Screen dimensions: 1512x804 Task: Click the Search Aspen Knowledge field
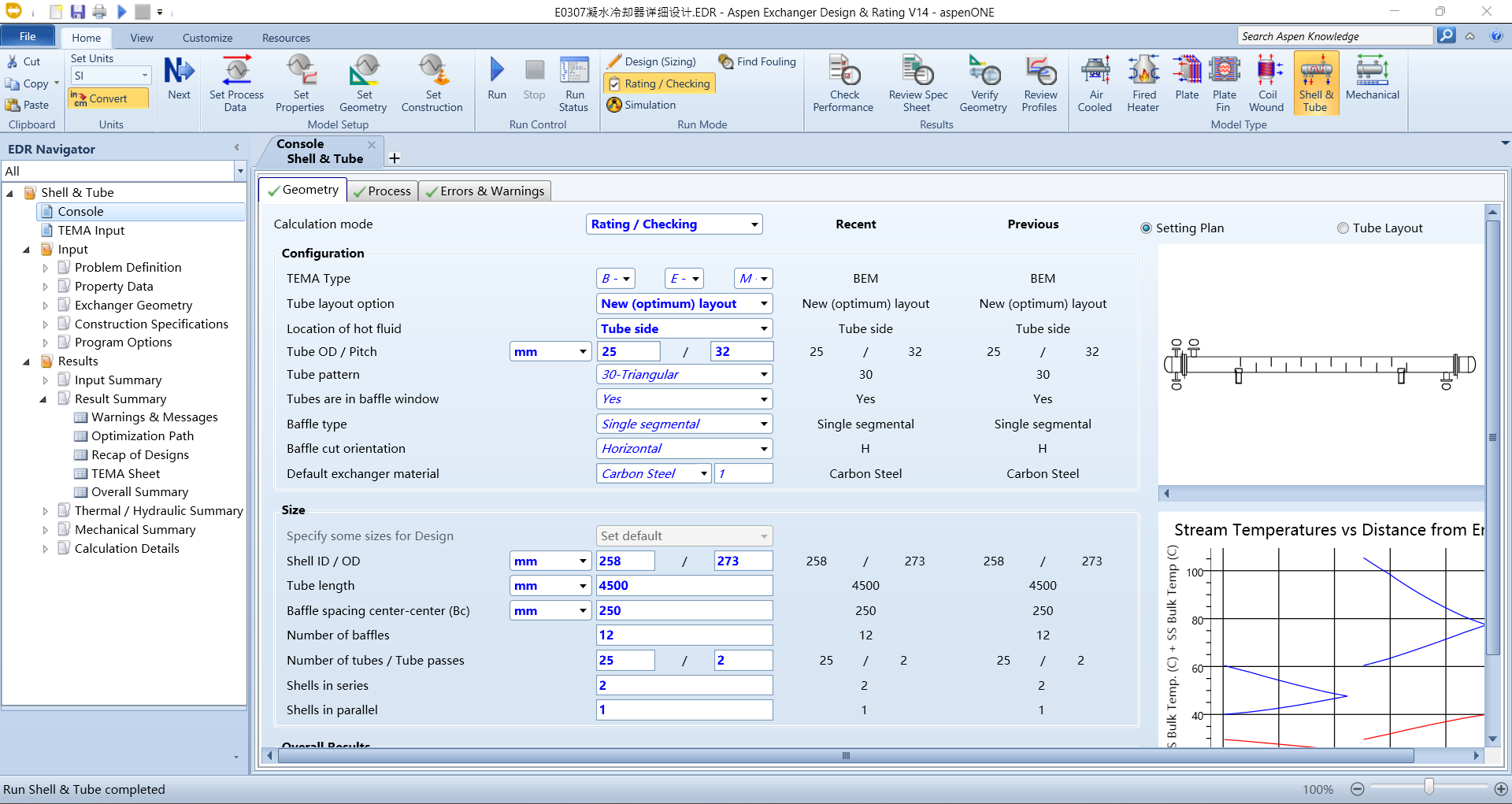point(1336,36)
